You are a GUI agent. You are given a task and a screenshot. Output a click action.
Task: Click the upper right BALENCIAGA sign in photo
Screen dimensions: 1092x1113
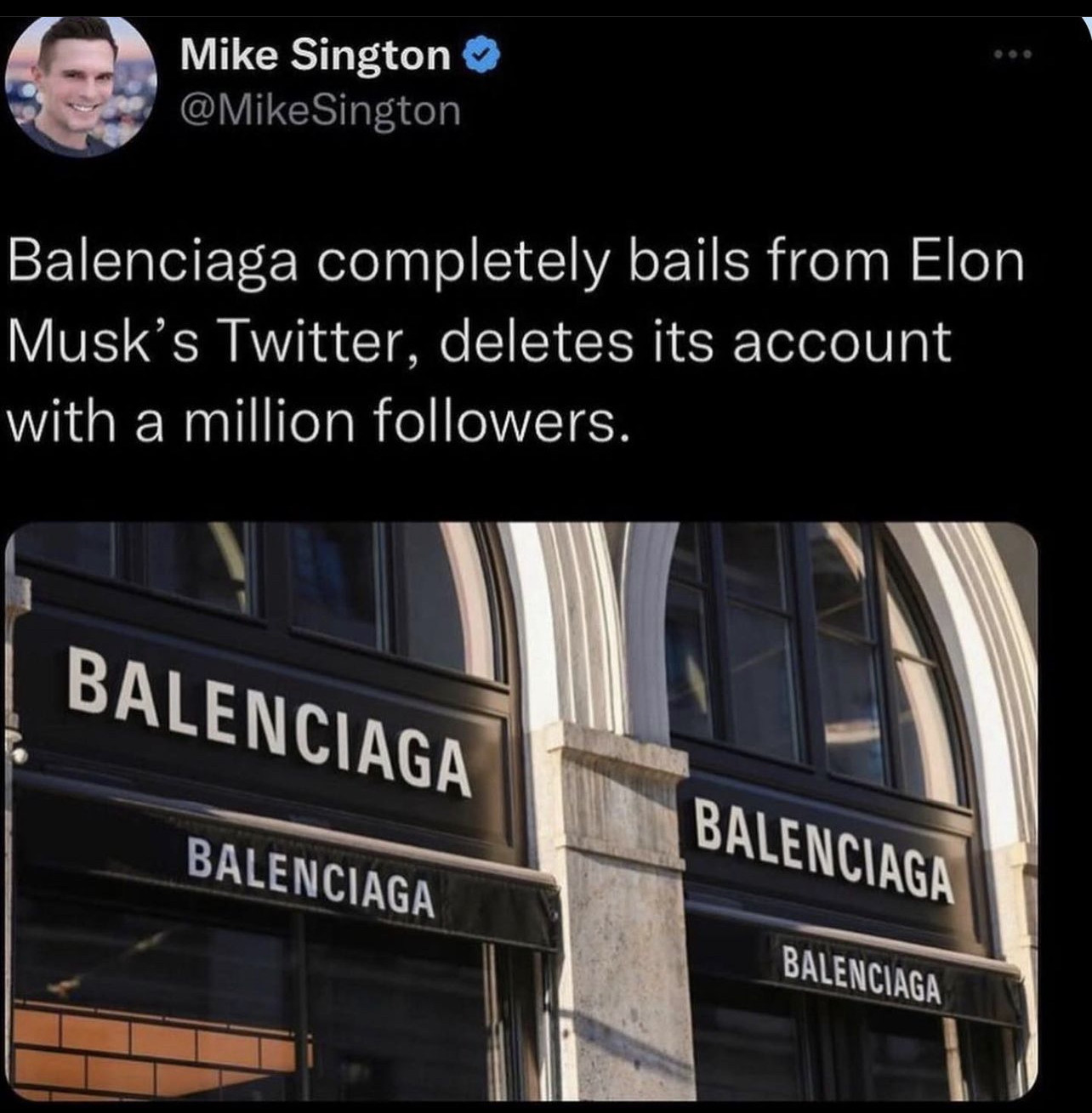click(824, 850)
